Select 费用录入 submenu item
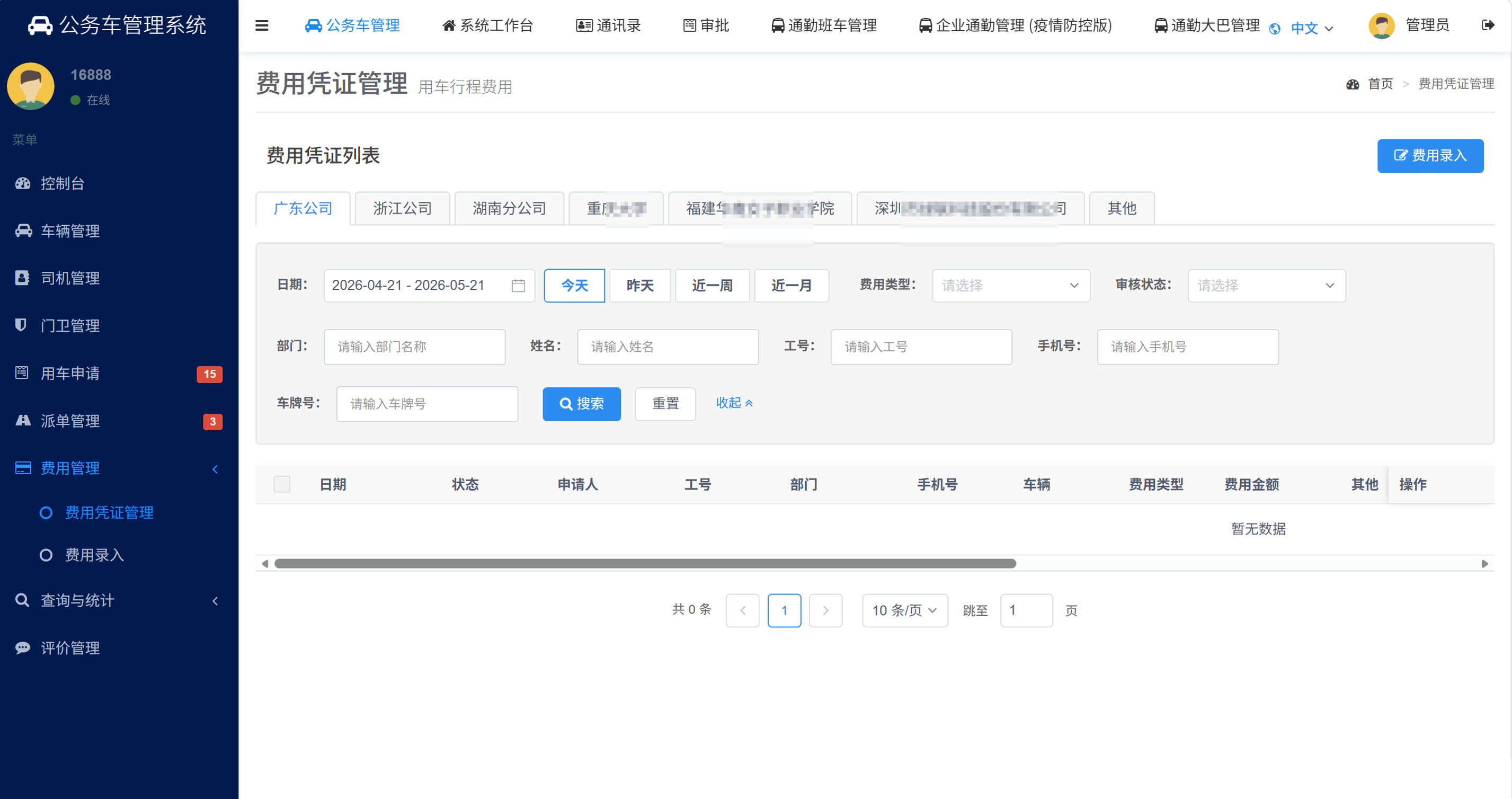The height and width of the screenshot is (799, 1512). [x=94, y=555]
